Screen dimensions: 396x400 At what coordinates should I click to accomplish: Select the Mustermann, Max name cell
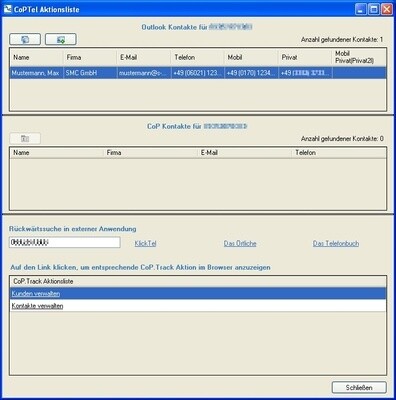click(x=37, y=73)
